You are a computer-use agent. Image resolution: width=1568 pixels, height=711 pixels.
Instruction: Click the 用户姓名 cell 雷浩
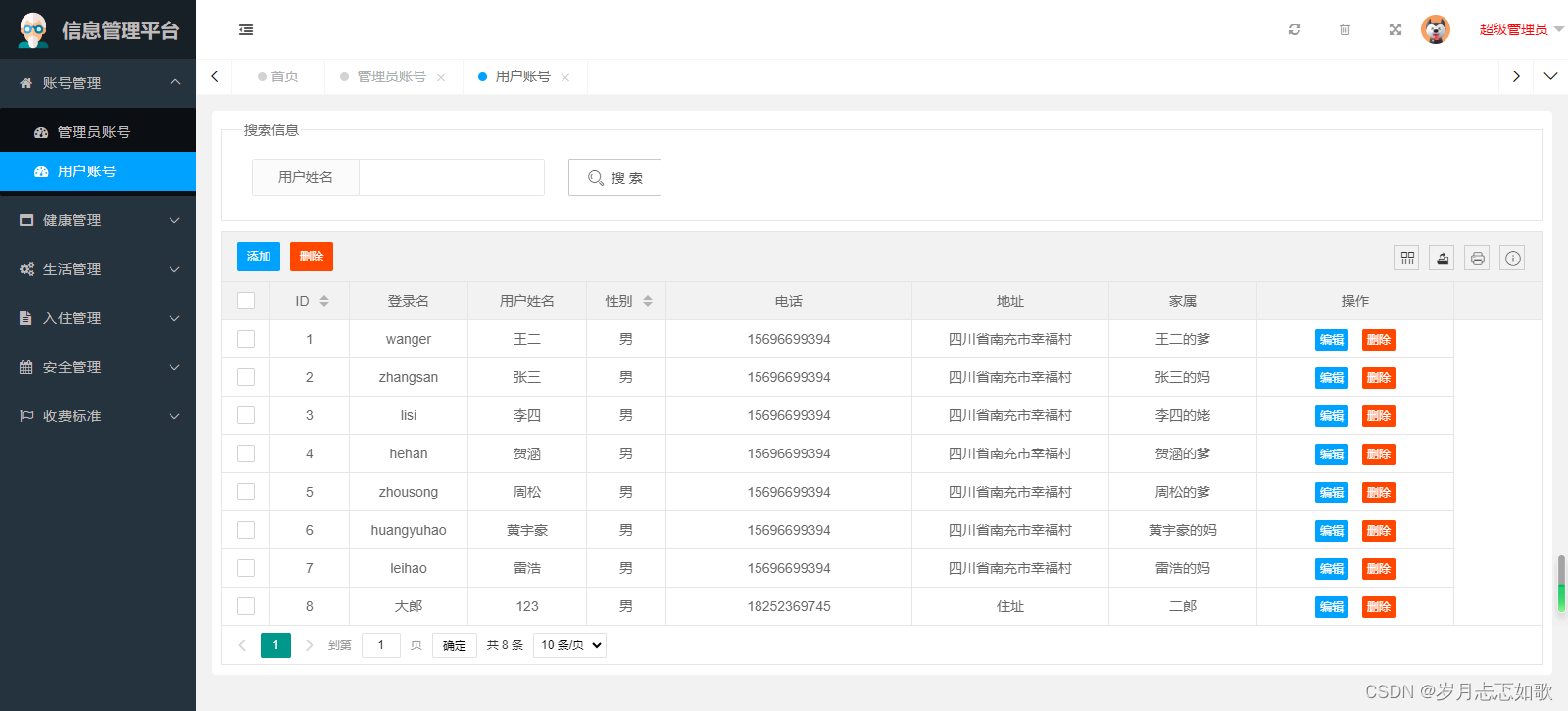[x=527, y=568]
